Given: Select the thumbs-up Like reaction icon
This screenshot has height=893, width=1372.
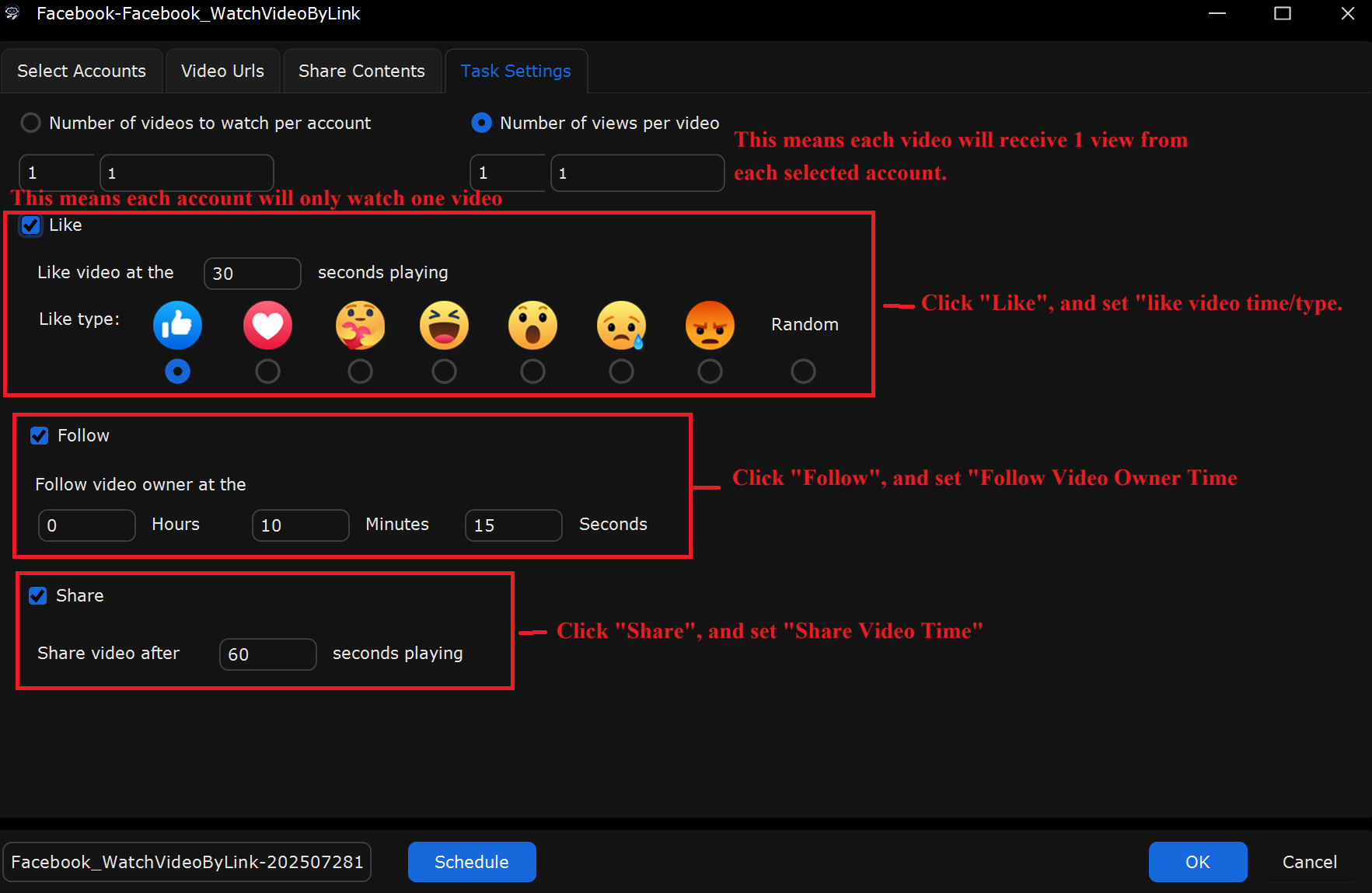Looking at the screenshot, I should coord(177,325).
